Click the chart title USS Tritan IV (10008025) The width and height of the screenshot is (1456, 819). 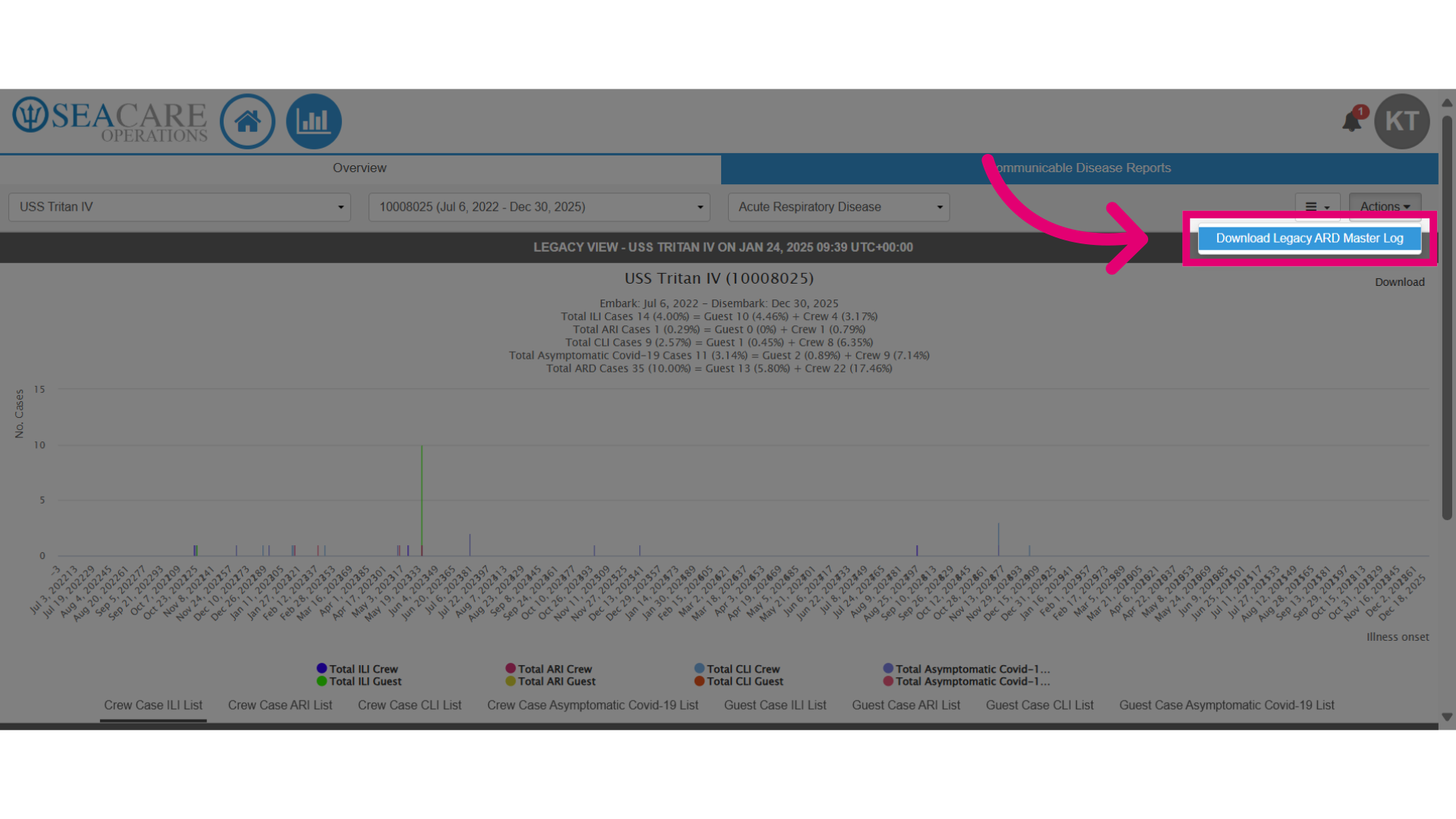tap(719, 278)
